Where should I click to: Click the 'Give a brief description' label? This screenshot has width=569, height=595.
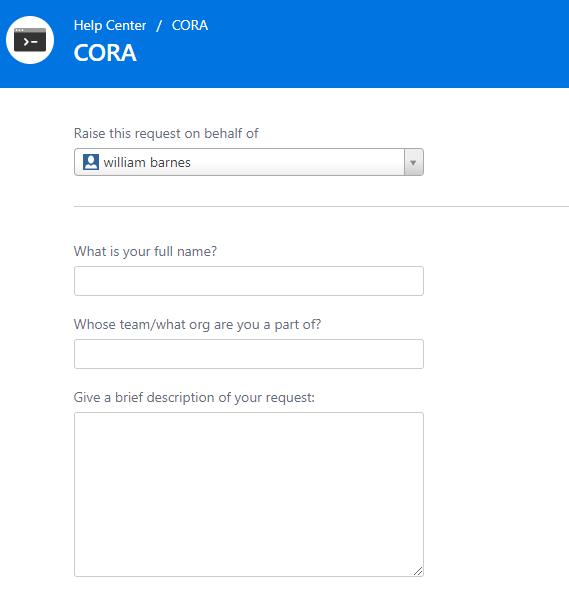pos(194,398)
